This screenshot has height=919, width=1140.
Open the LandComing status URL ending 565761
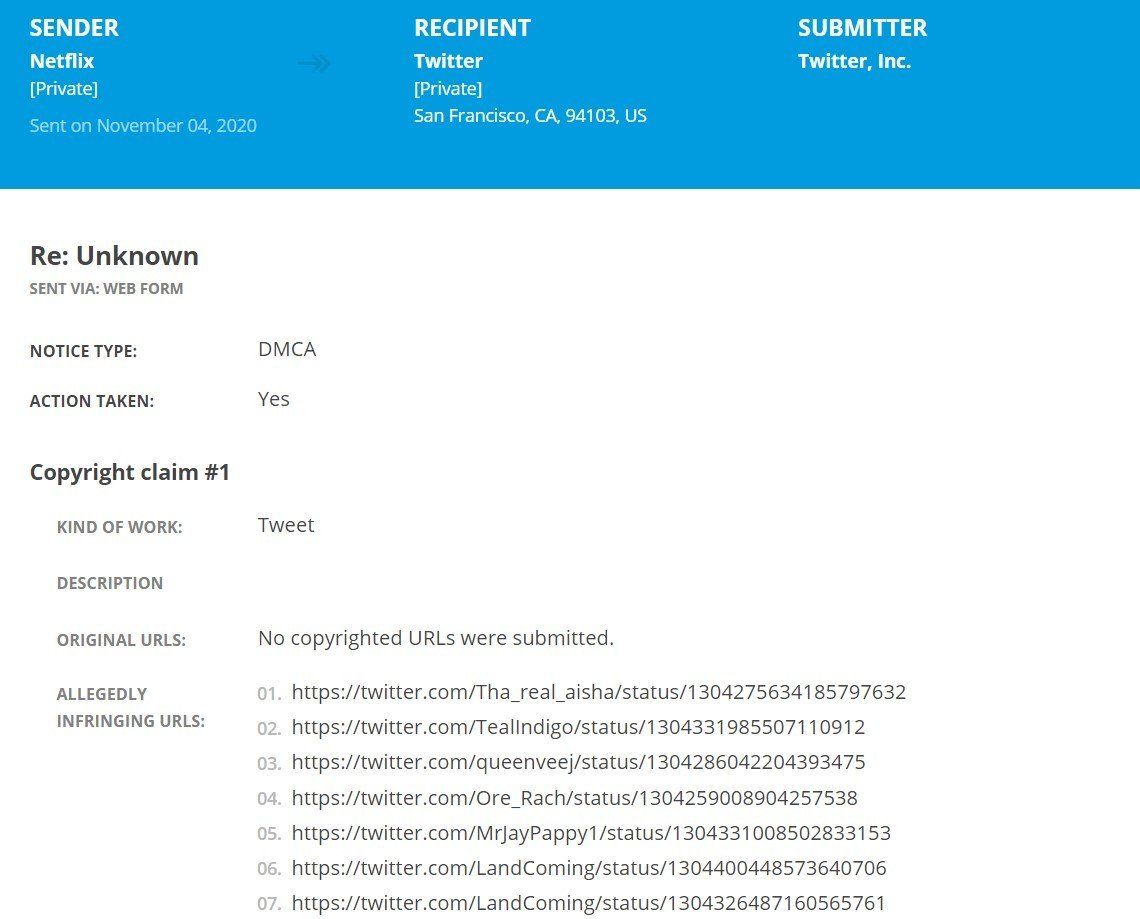[x=588, y=903]
